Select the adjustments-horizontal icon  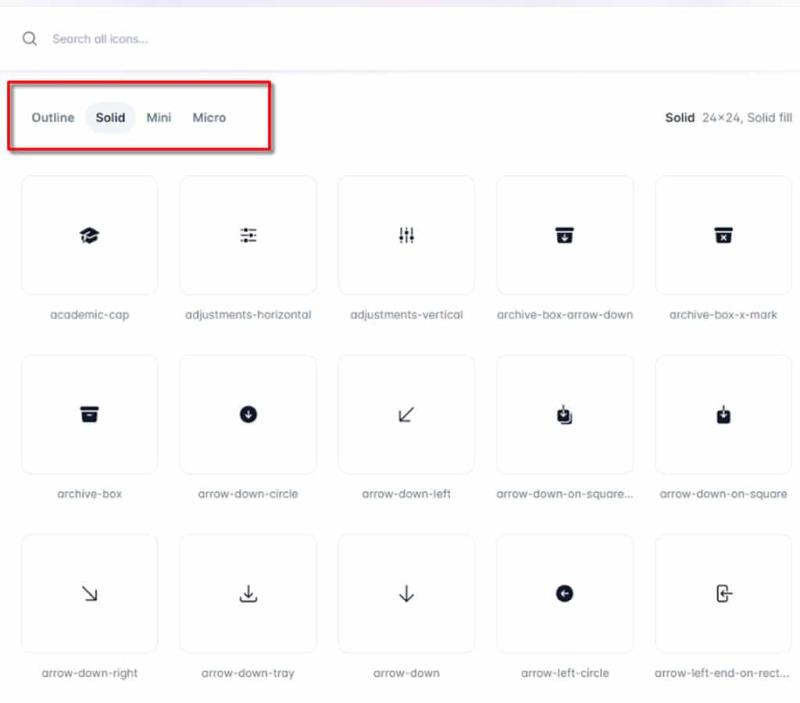click(248, 236)
